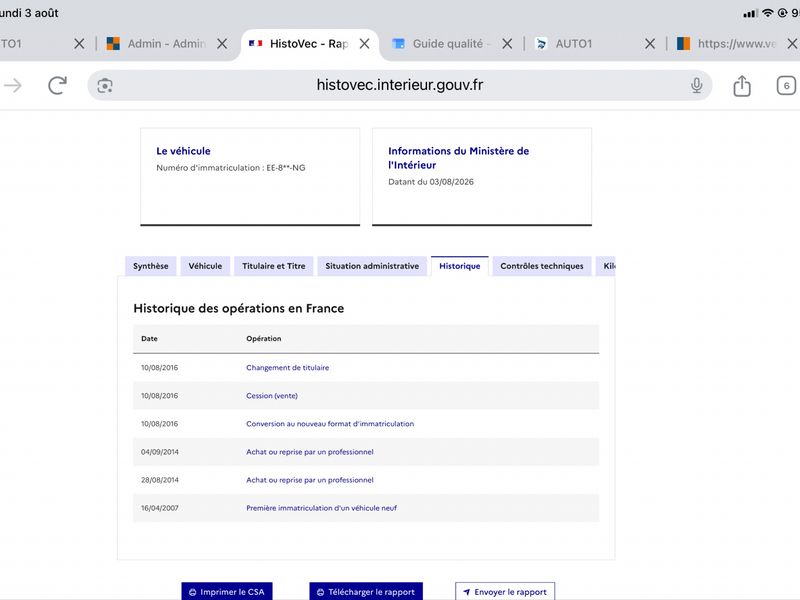
Task: Open the Véhicule tab
Action: 205,266
